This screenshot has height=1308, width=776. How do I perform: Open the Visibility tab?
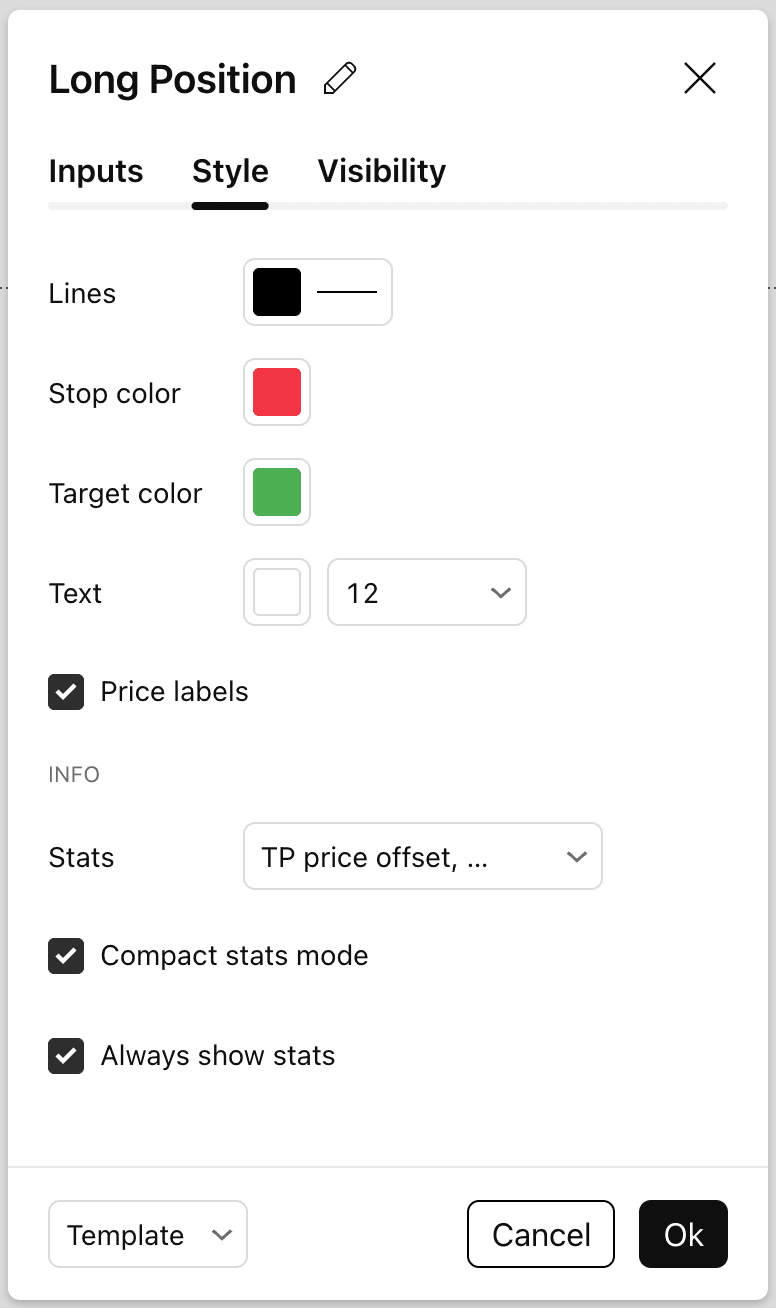381,171
